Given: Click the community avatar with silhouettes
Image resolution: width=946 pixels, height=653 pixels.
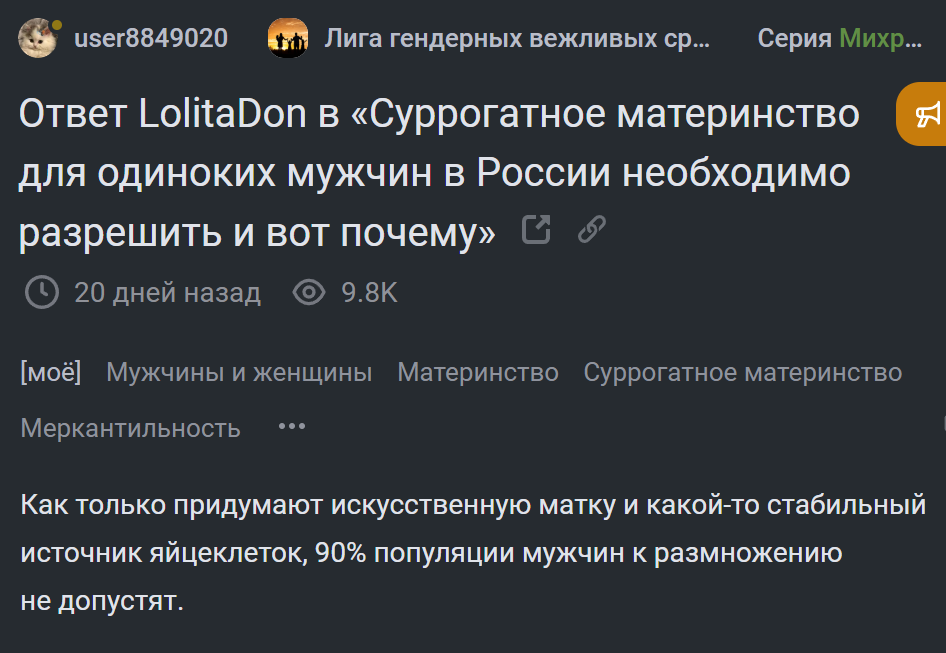Looking at the screenshot, I should [288, 39].
